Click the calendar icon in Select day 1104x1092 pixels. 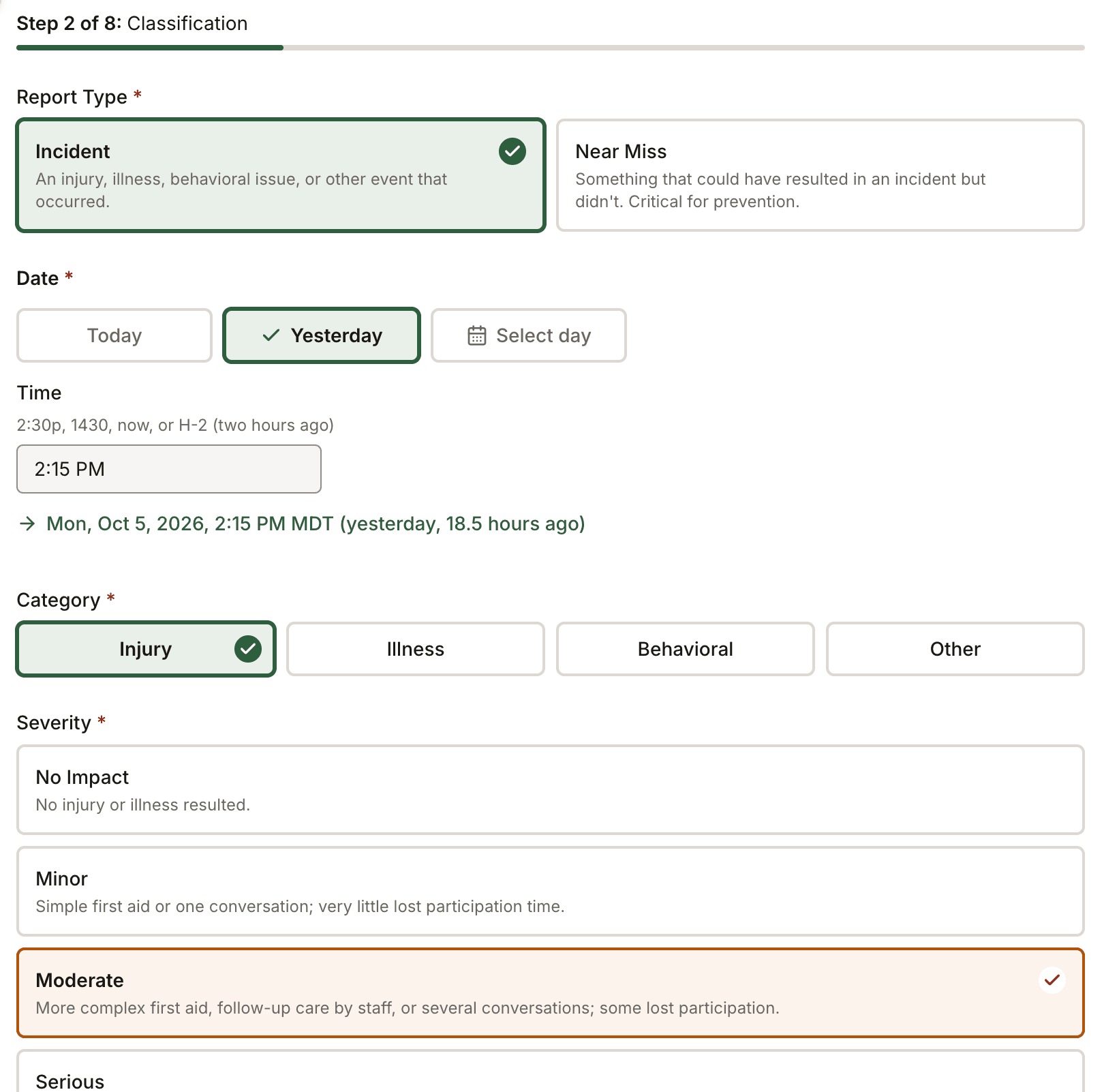[477, 335]
